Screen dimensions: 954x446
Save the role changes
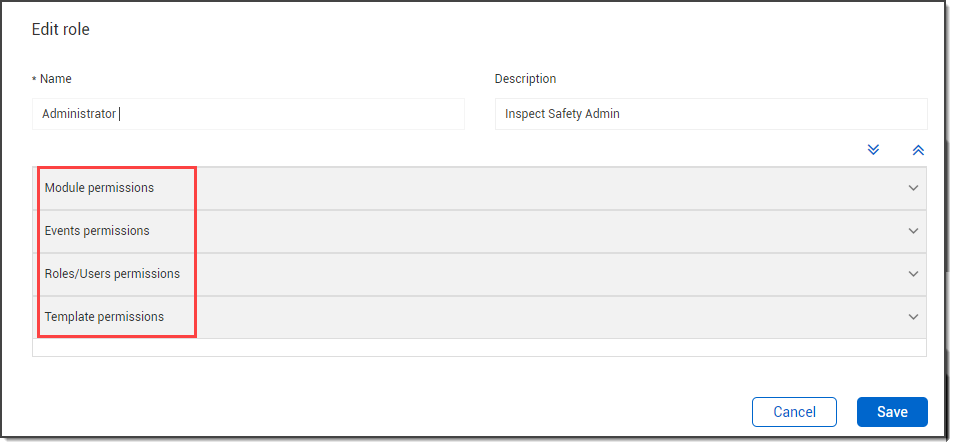(x=892, y=412)
